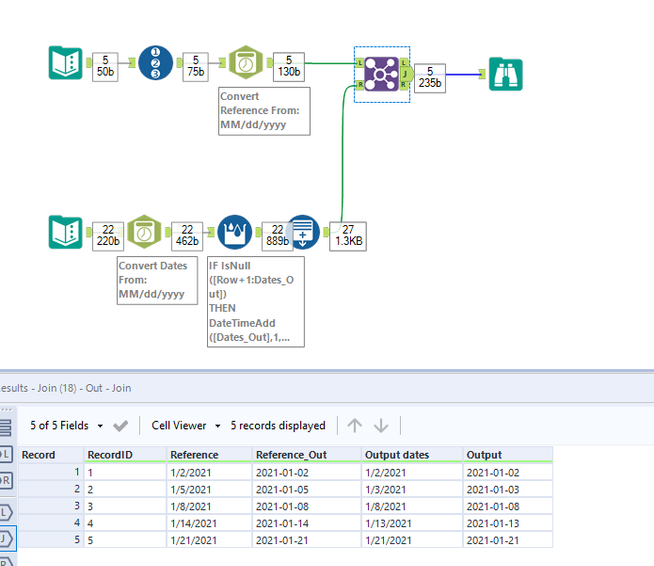Select the 5 130b connection label
Screen dimensions: 654x566
pos(289,66)
